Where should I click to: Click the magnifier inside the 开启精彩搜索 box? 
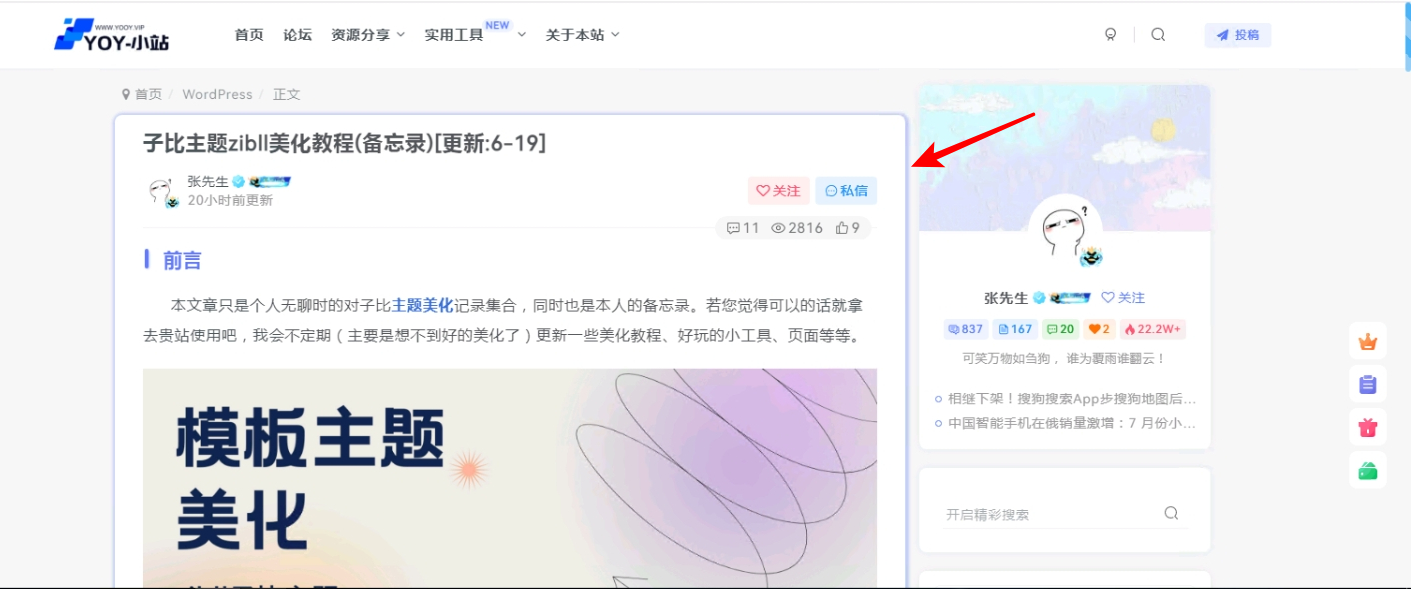(1170, 512)
